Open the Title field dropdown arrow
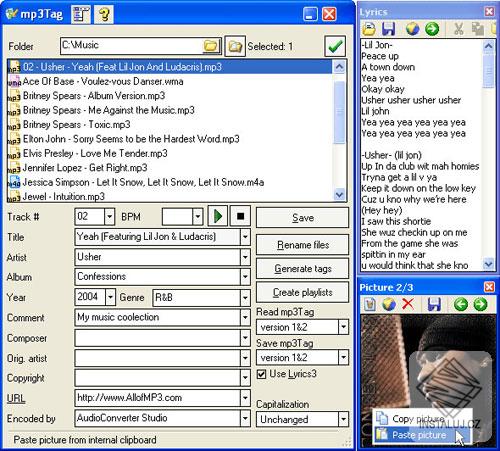 coord(245,237)
